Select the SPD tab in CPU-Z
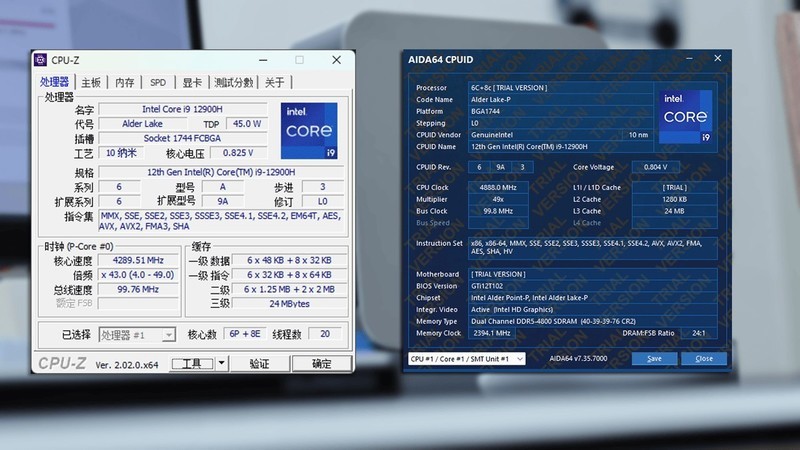 (158, 83)
